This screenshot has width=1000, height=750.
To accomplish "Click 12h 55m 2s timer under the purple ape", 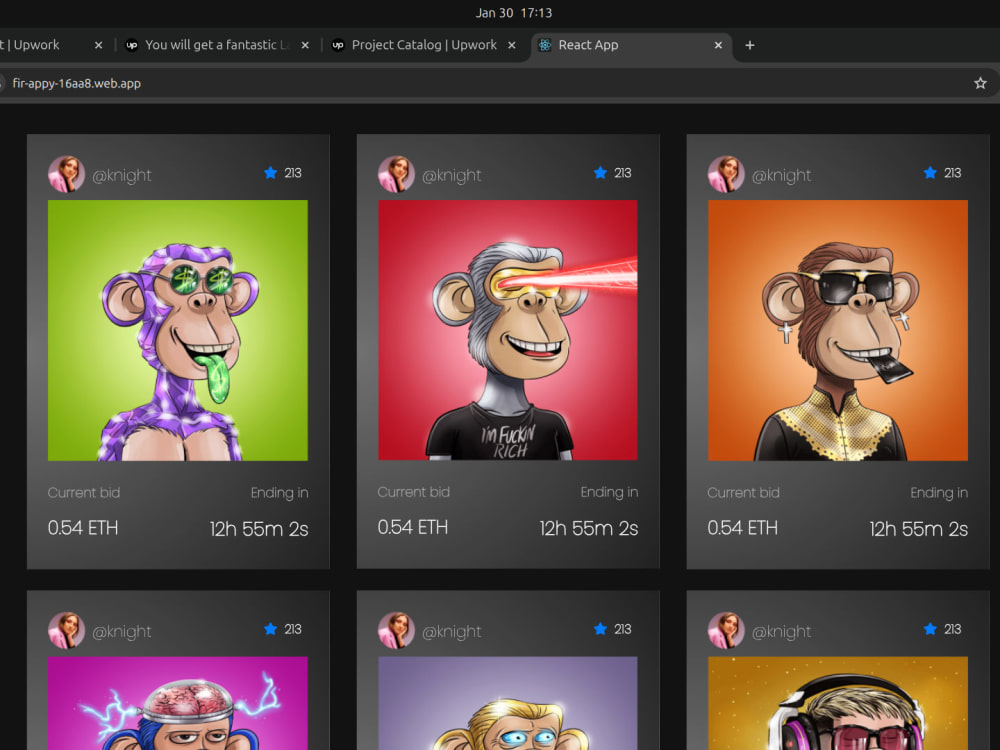I will point(259,529).
